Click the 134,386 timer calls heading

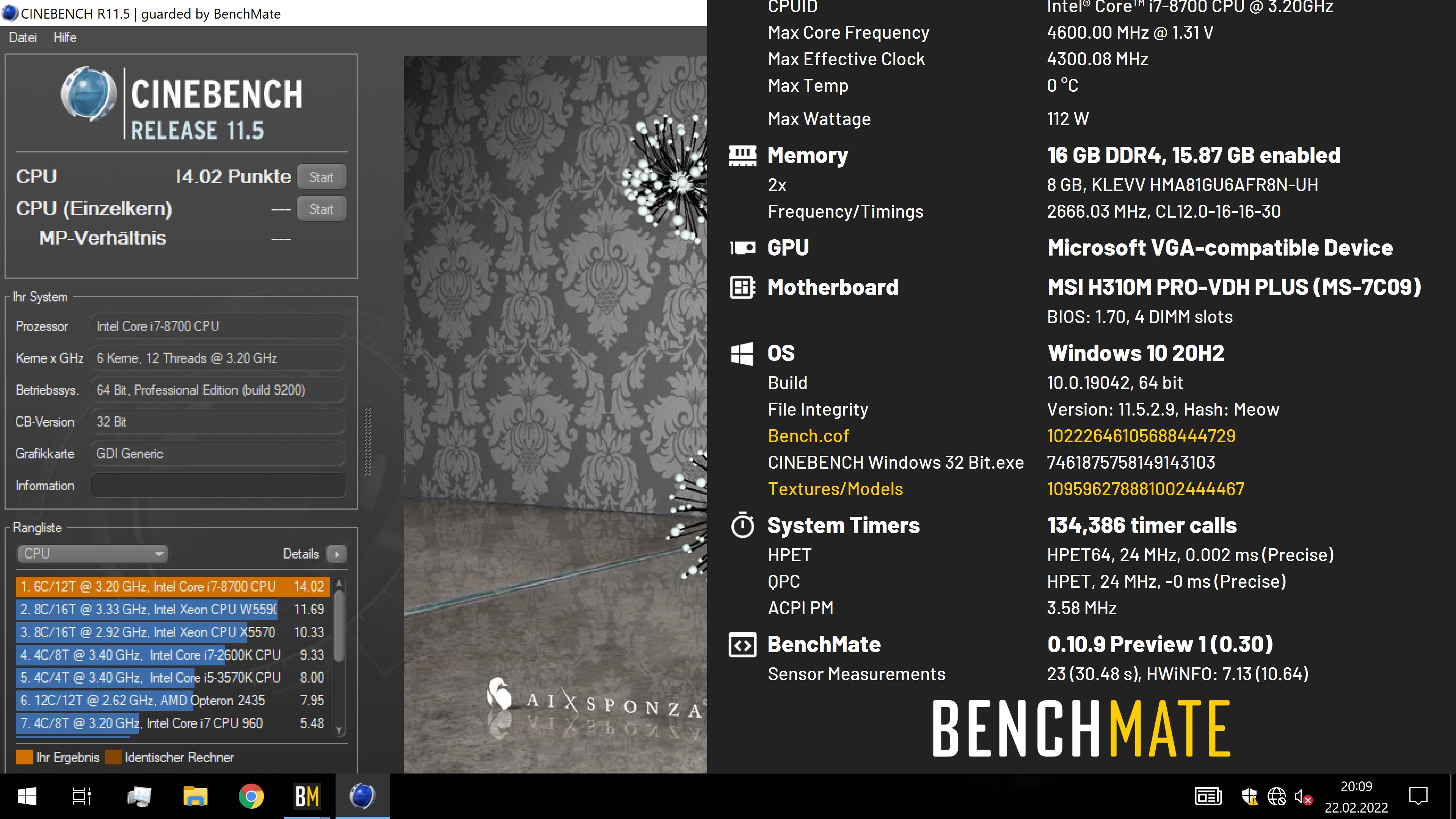pyautogui.click(x=1142, y=526)
